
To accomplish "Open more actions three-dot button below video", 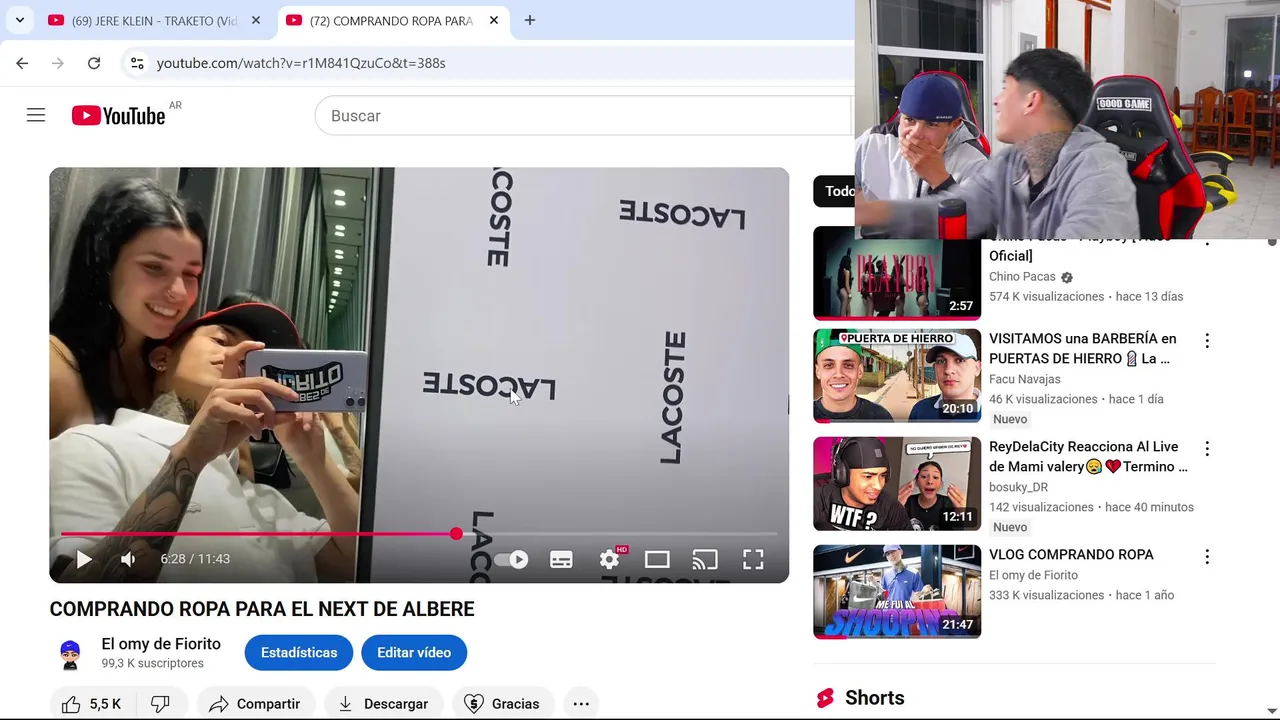I will point(581,704).
